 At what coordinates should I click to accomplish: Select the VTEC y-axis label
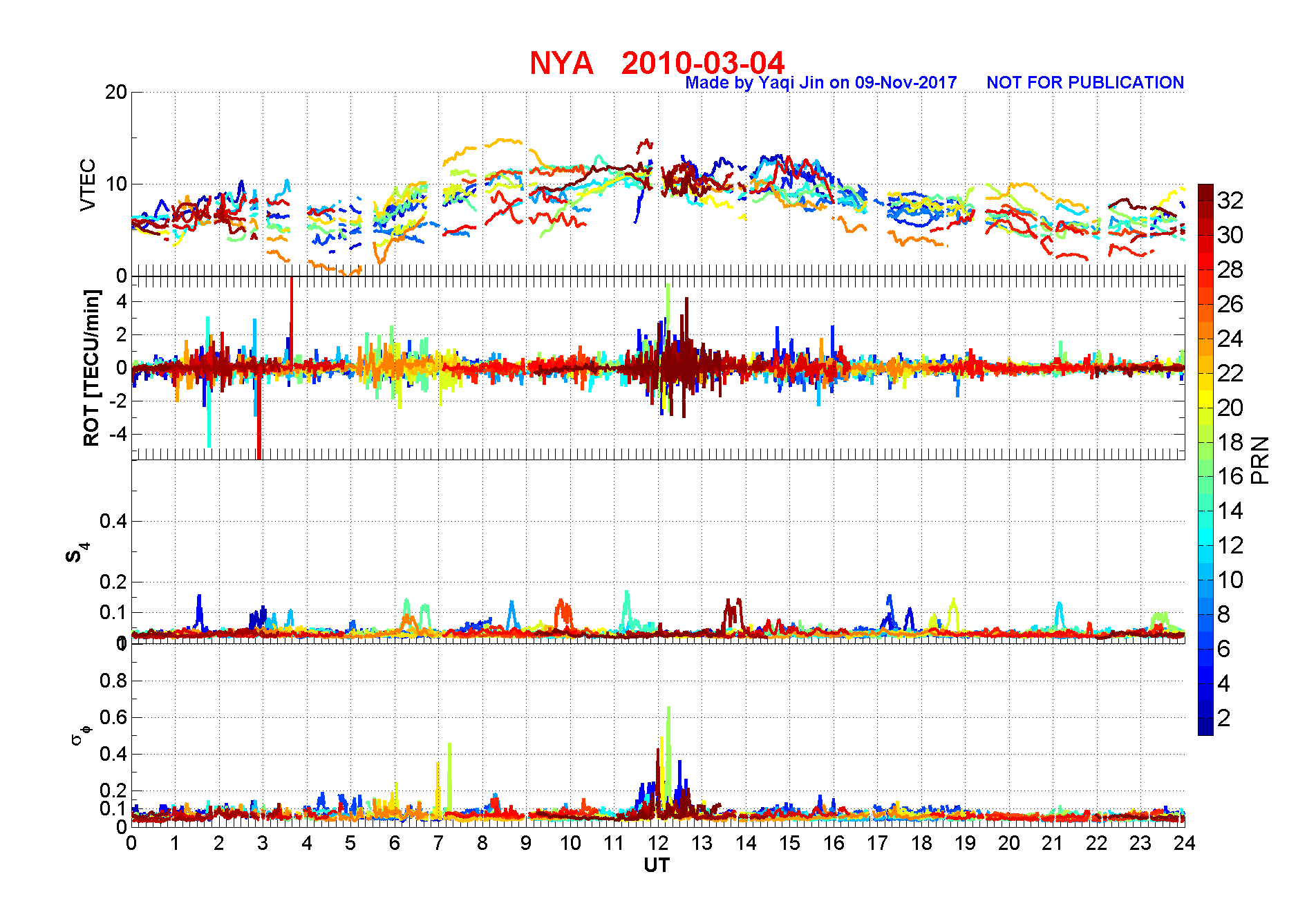(x=88, y=184)
